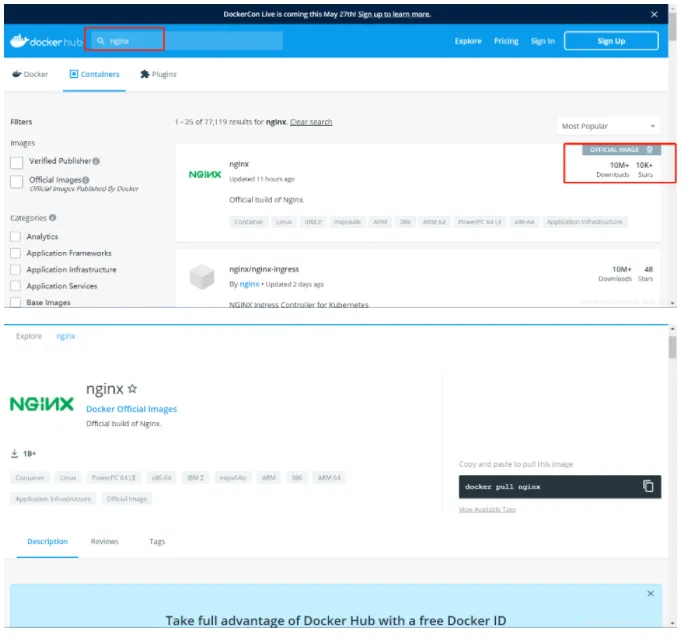Click the Categories info icon
Viewport: 691px width, 637px height.
pyautogui.click(x=52, y=218)
